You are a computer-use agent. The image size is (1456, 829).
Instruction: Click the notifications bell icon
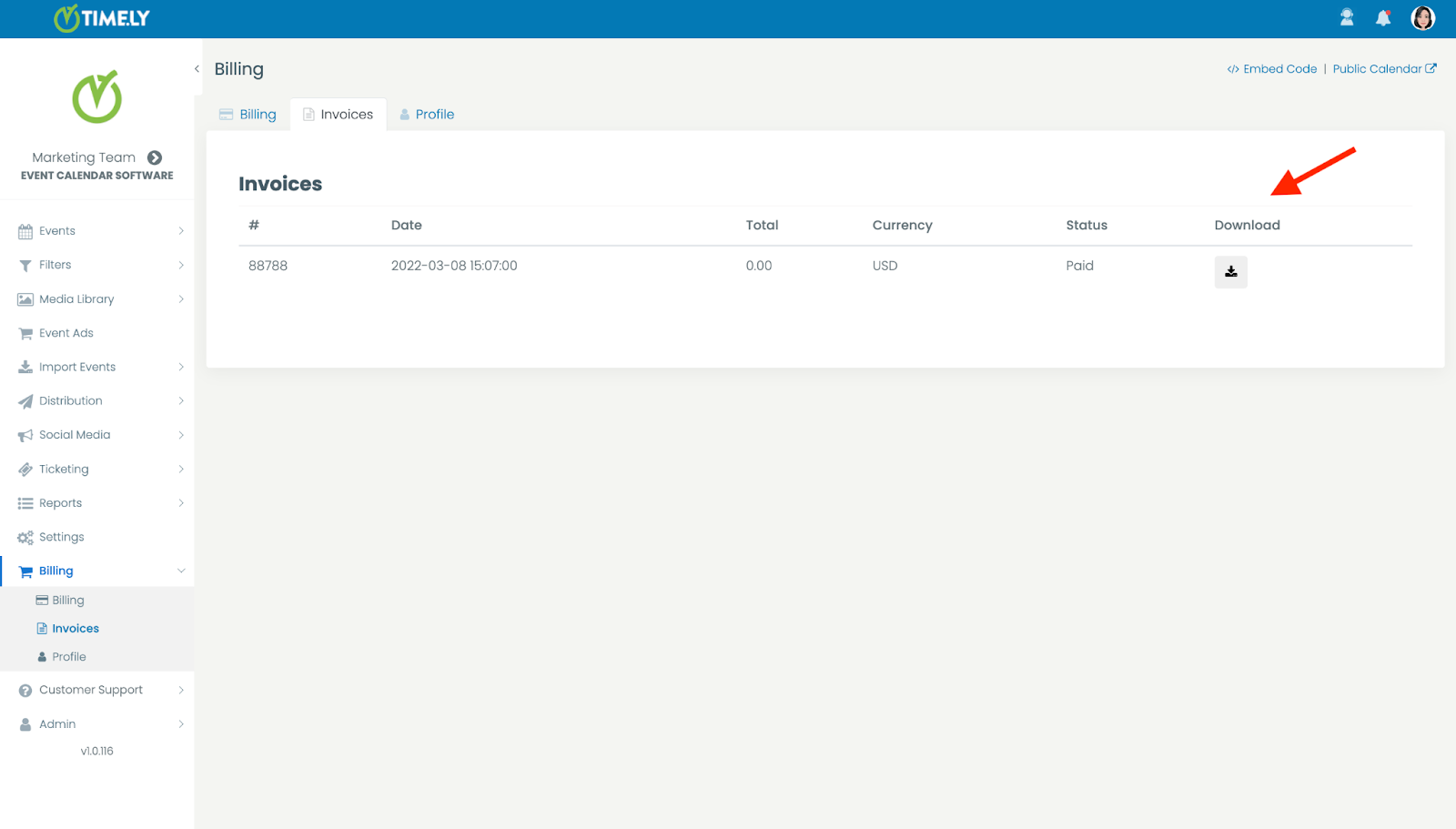pyautogui.click(x=1383, y=18)
